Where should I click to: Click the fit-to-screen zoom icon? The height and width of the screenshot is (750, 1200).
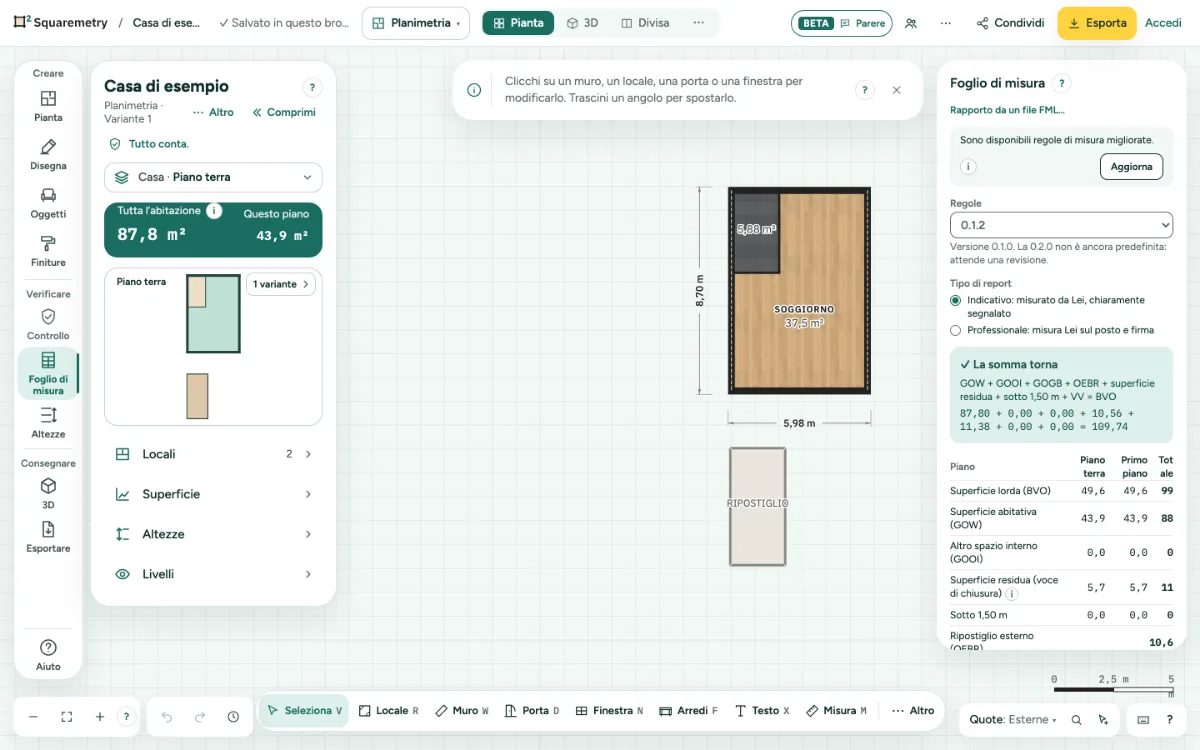coord(67,717)
